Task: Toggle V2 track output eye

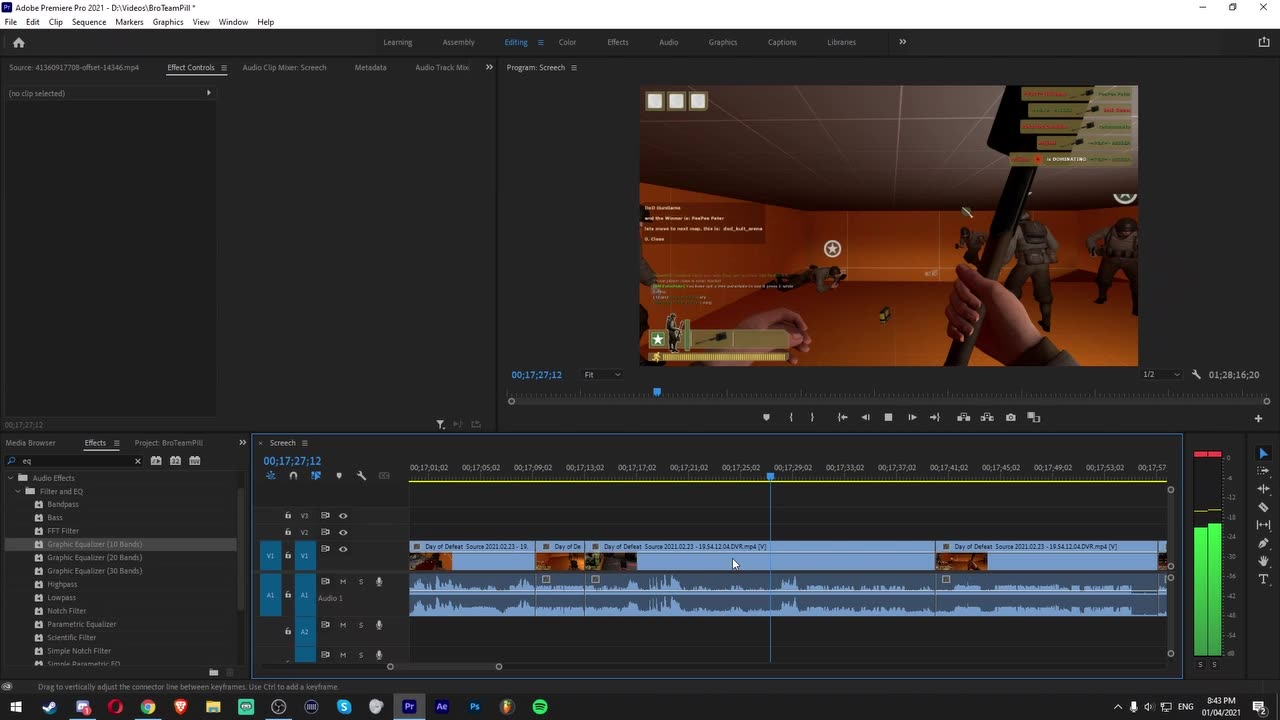Action: point(343,532)
